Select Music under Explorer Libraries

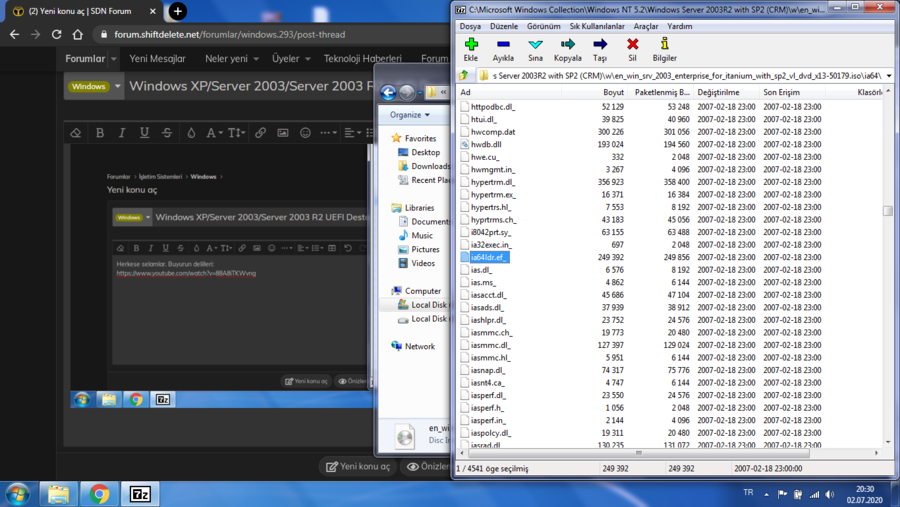(x=422, y=235)
